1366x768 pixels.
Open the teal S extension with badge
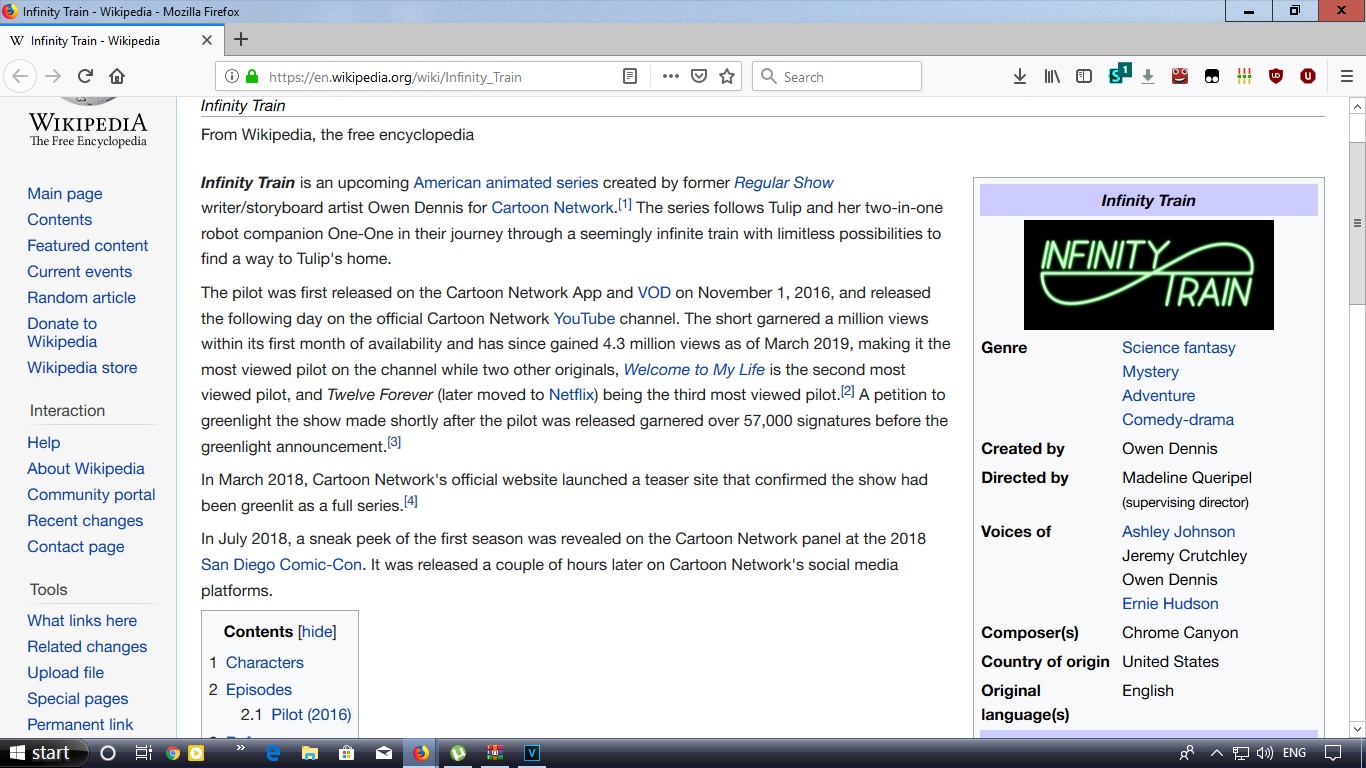pos(1118,75)
